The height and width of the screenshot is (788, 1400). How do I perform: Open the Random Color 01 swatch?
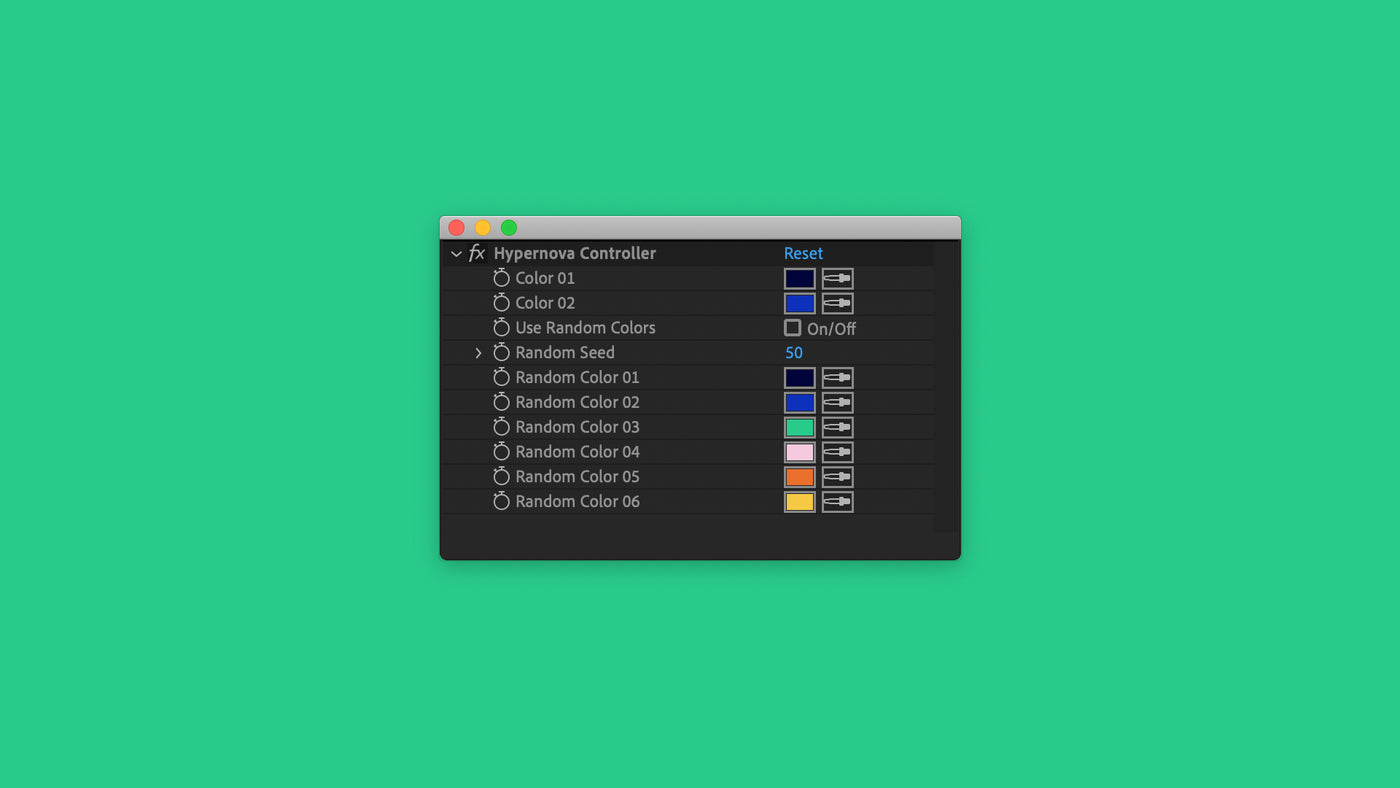click(x=800, y=378)
